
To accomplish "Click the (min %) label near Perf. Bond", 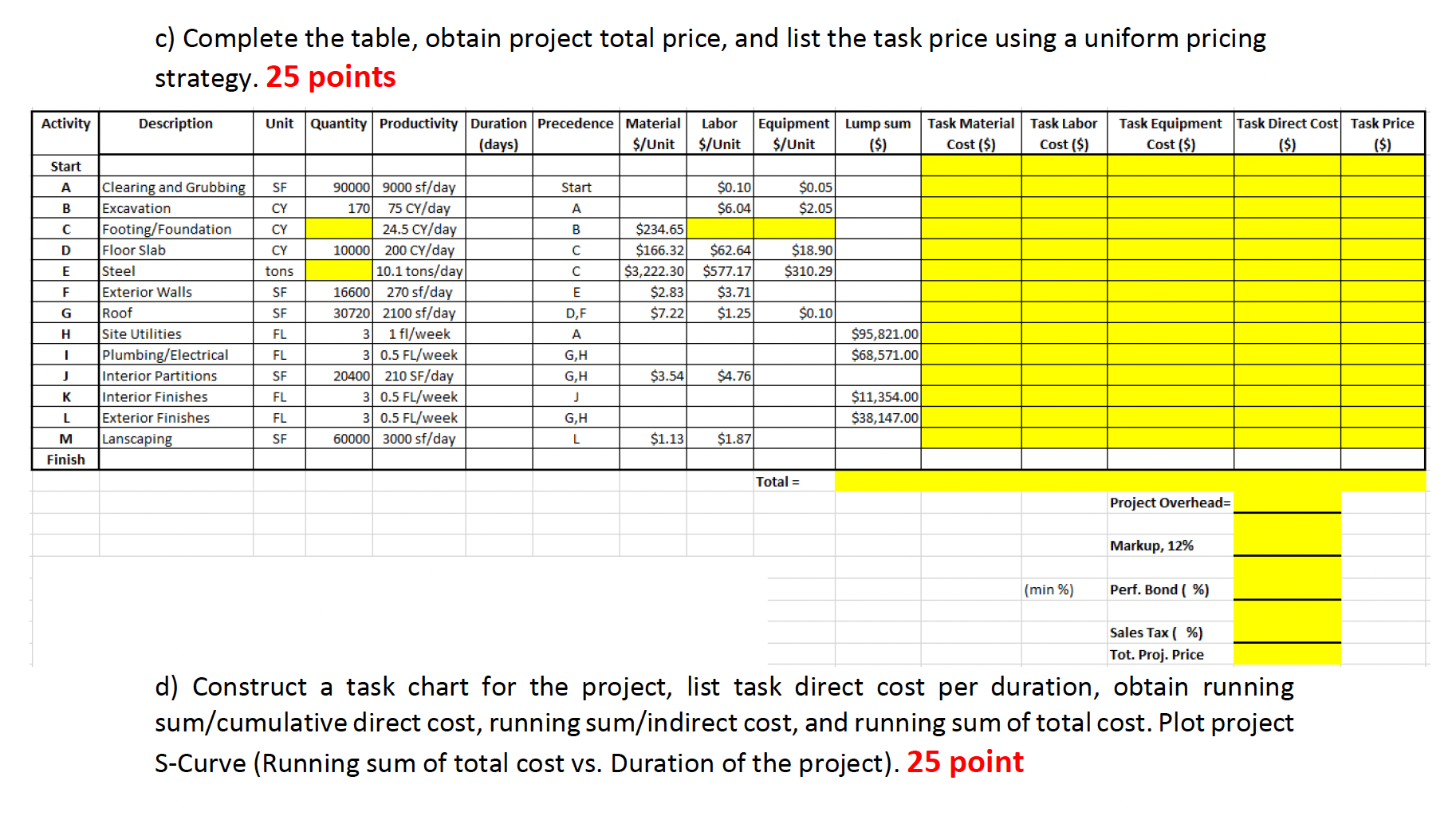I will [x=1048, y=590].
